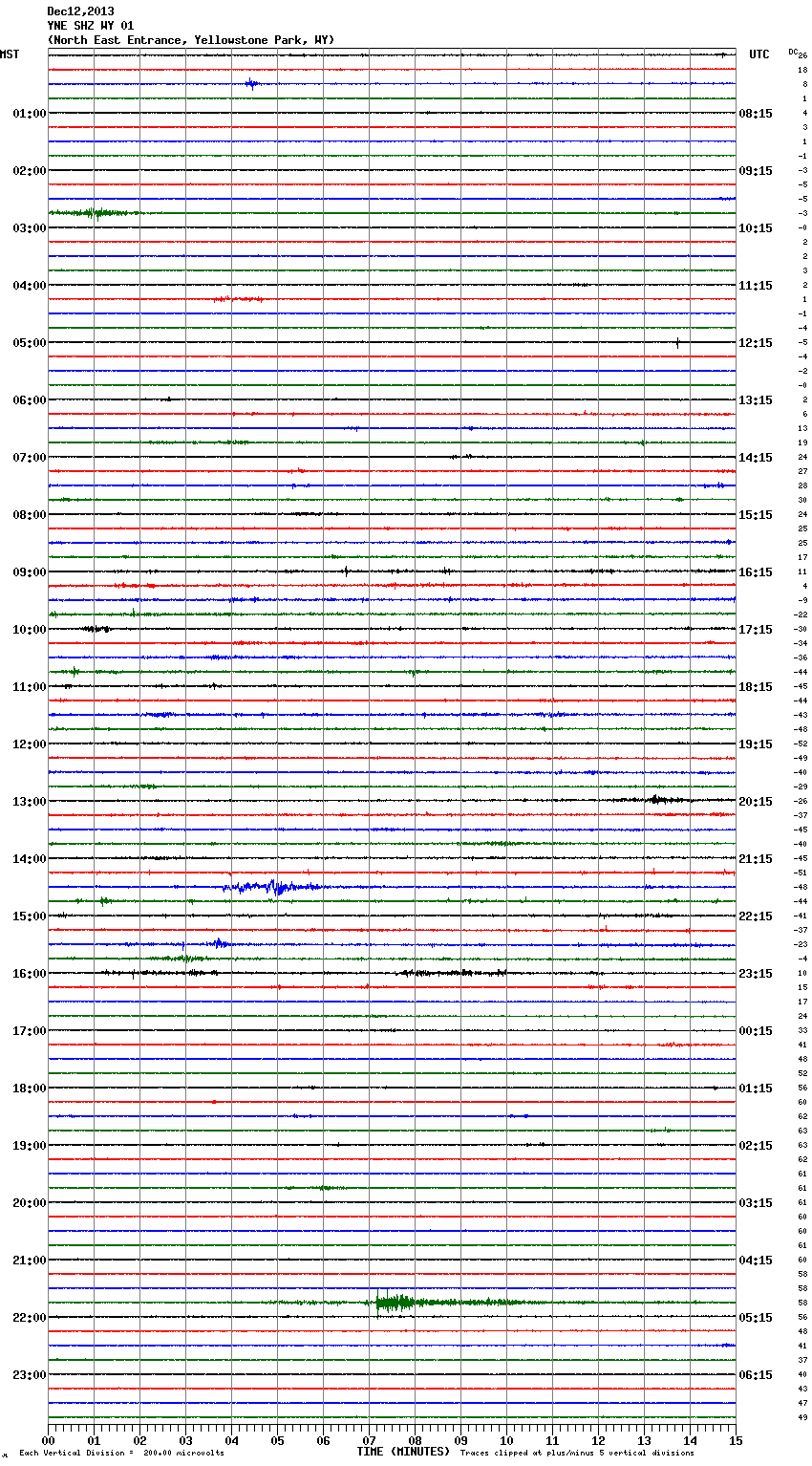Image resolution: width=812 pixels, height=1466 pixels.
Task: Click the "DC" column header
Action: [x=793, y=51]
